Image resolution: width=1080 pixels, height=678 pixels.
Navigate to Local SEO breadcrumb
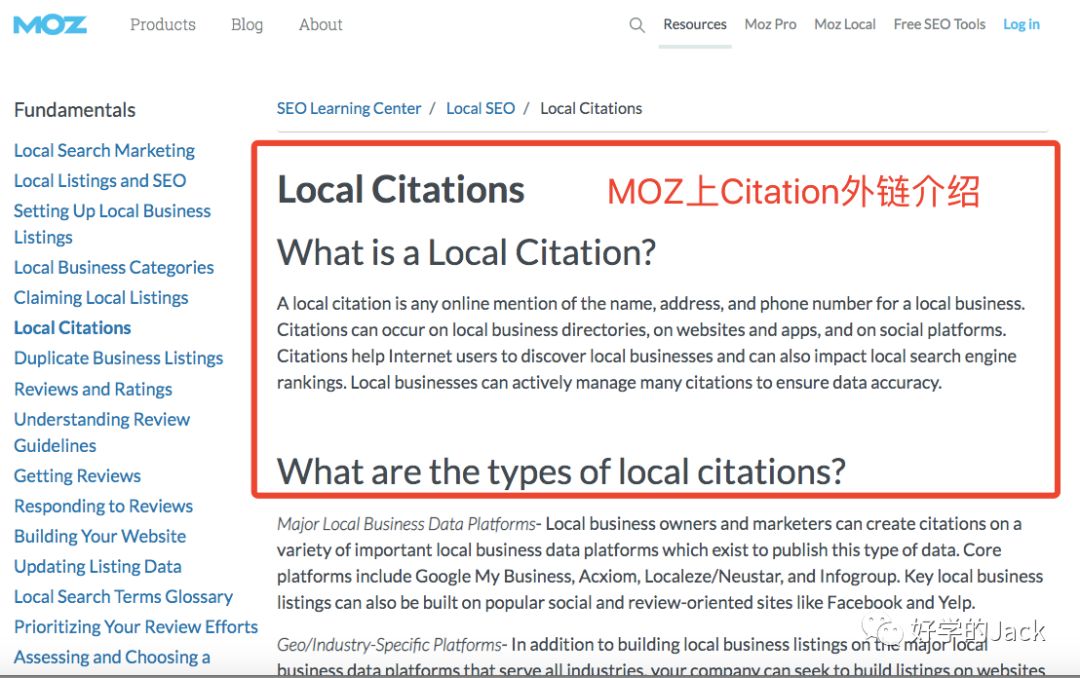481,108
